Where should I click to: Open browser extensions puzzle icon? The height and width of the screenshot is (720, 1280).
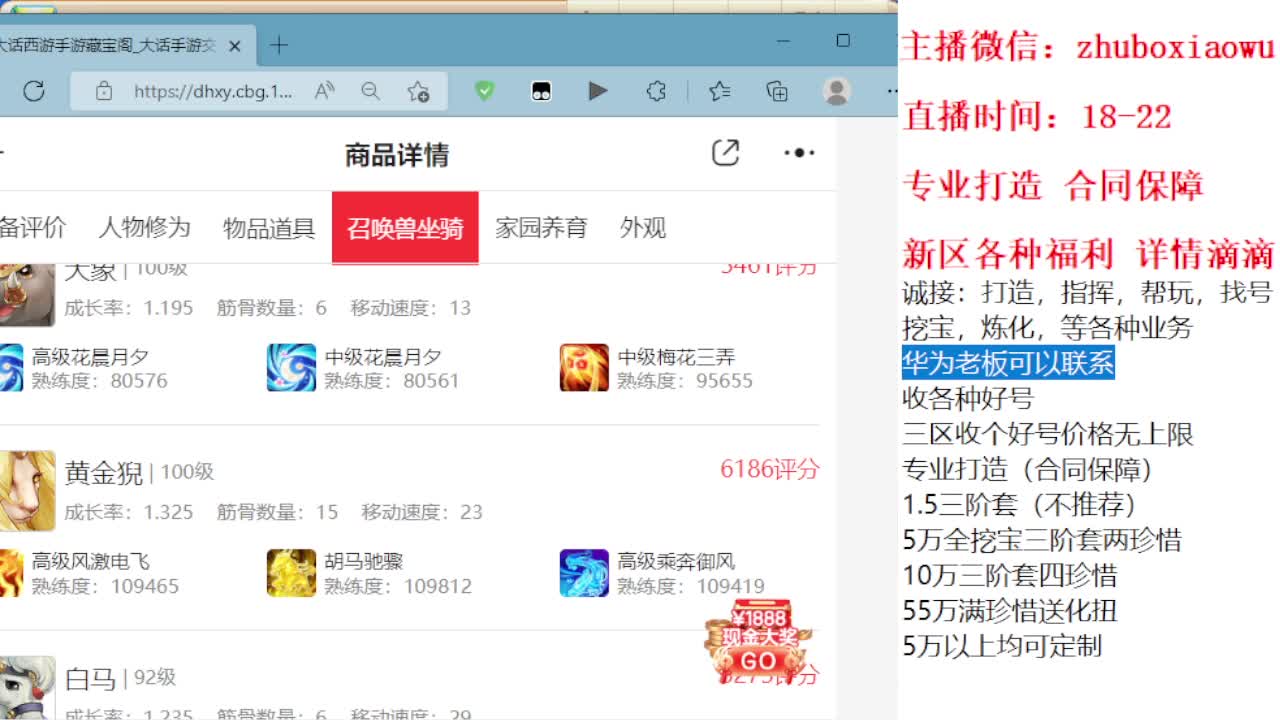click(656, 91)
